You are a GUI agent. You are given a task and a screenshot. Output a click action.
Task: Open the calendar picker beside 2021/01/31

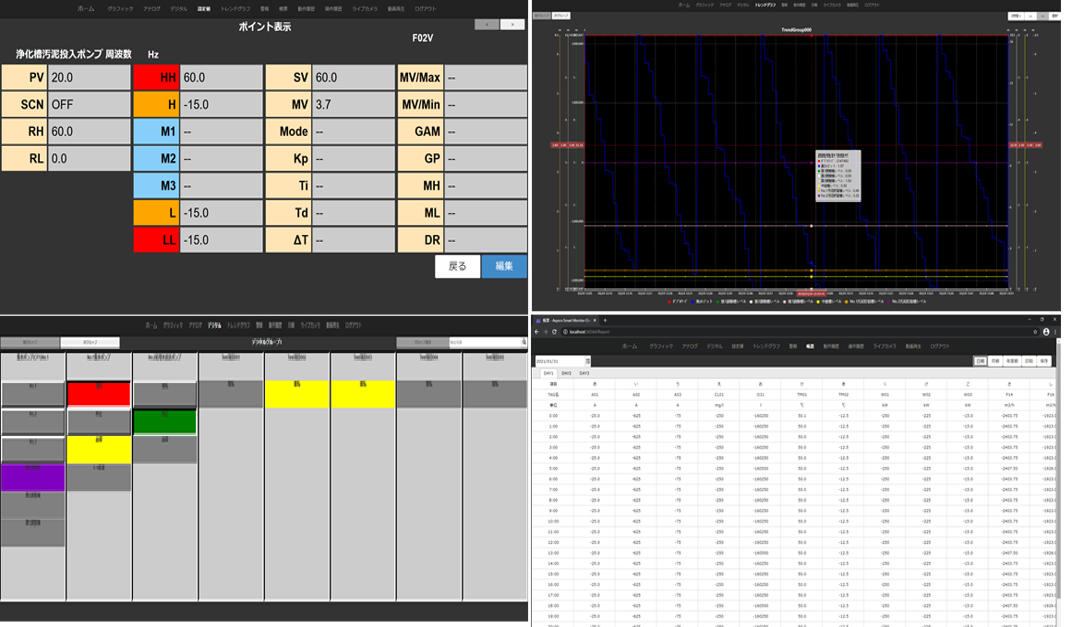coord(588,361)
